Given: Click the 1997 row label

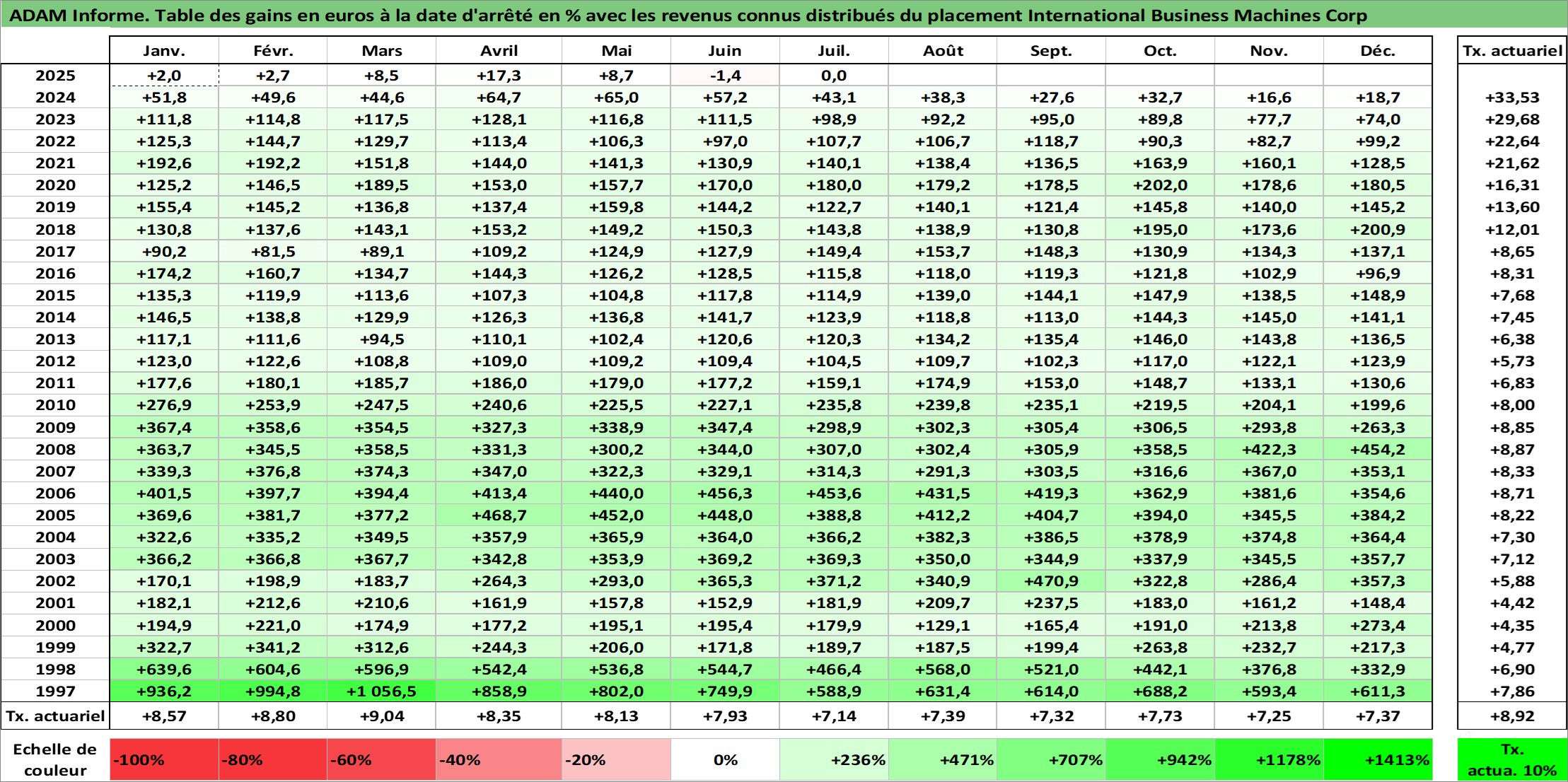Looking at the screenshot, I should (x=55, y=691).
